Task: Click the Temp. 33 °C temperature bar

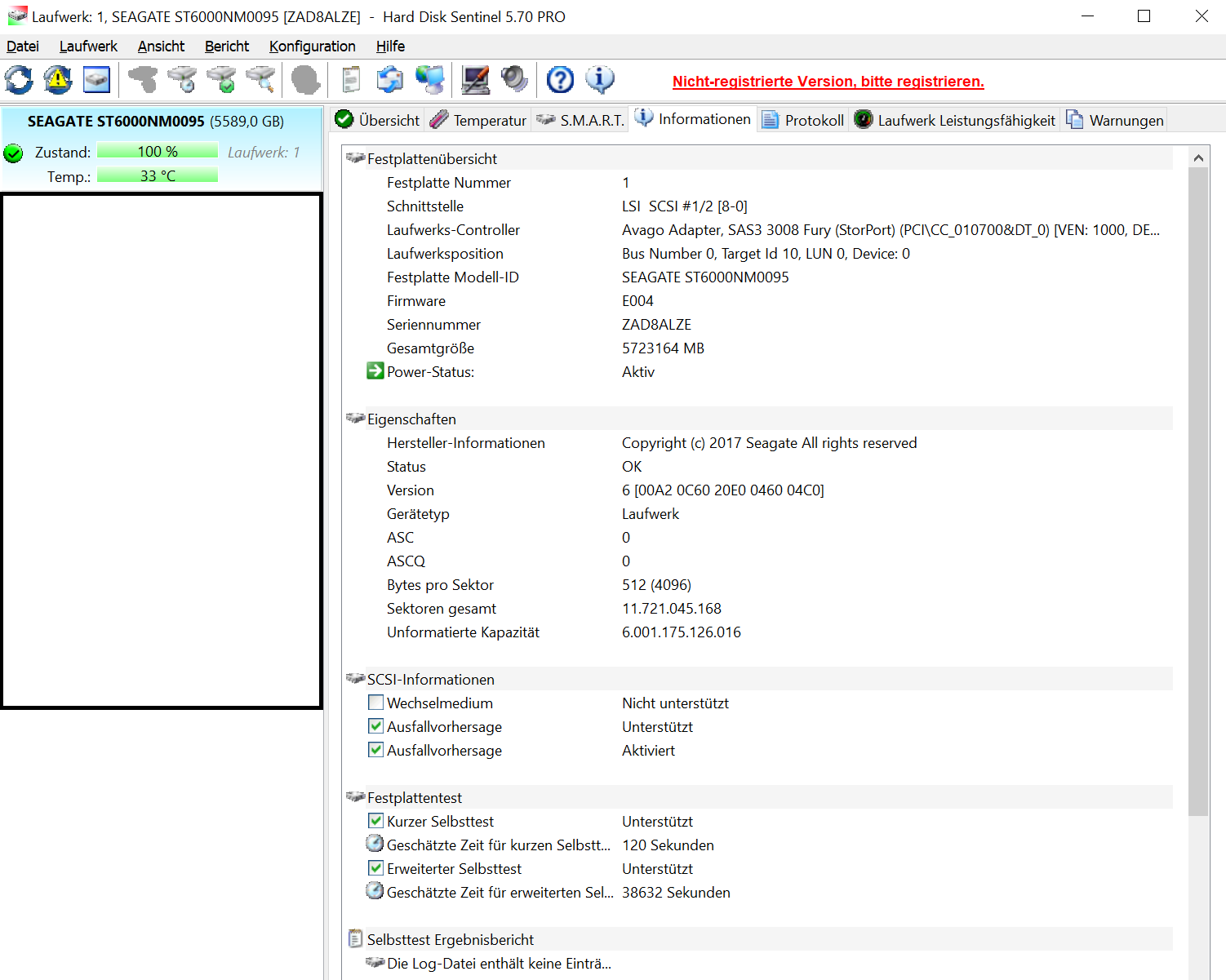Action: [x=158, y=175]
